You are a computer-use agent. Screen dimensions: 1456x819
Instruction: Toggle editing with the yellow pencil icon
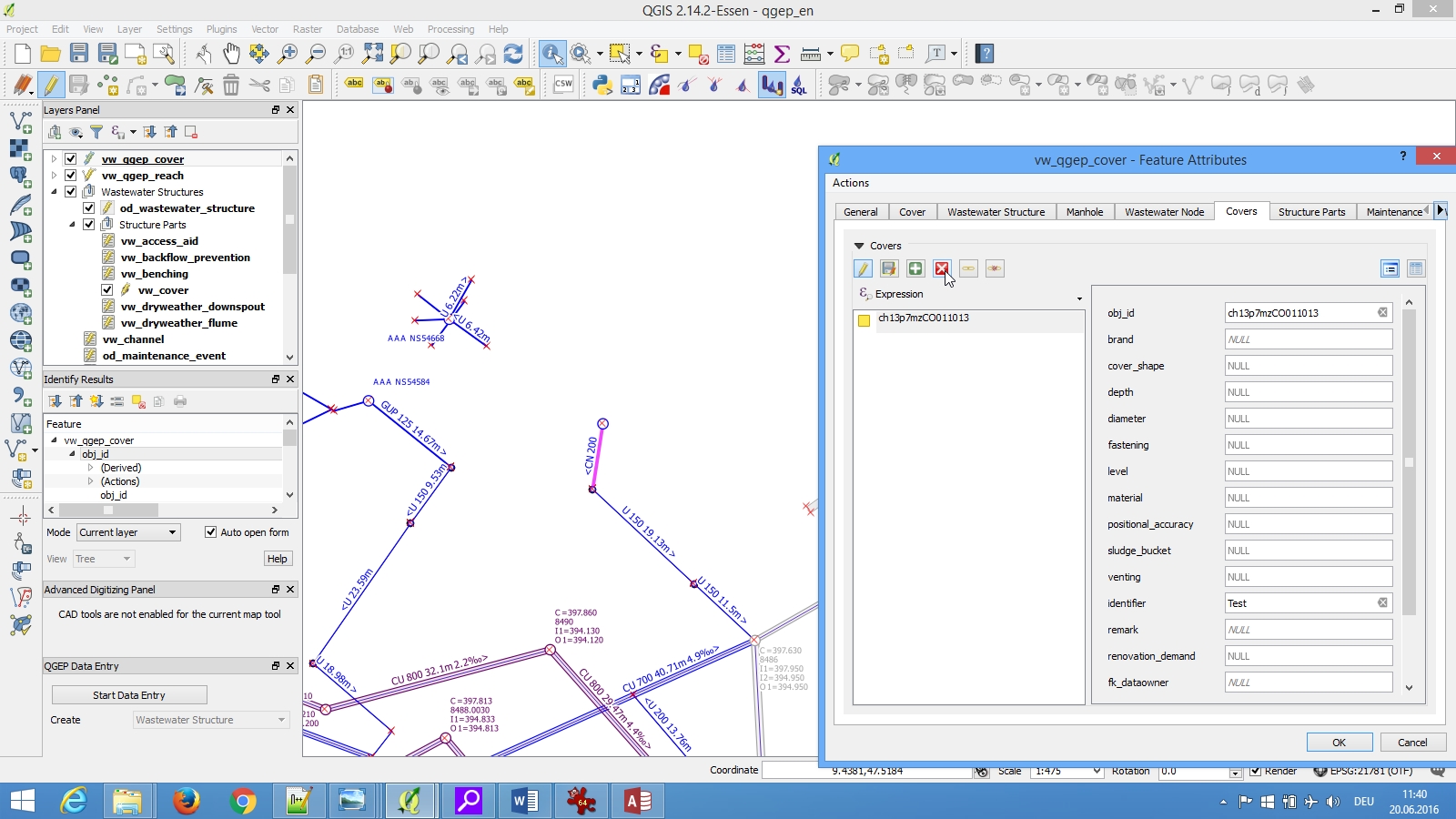tap(51, 86)
